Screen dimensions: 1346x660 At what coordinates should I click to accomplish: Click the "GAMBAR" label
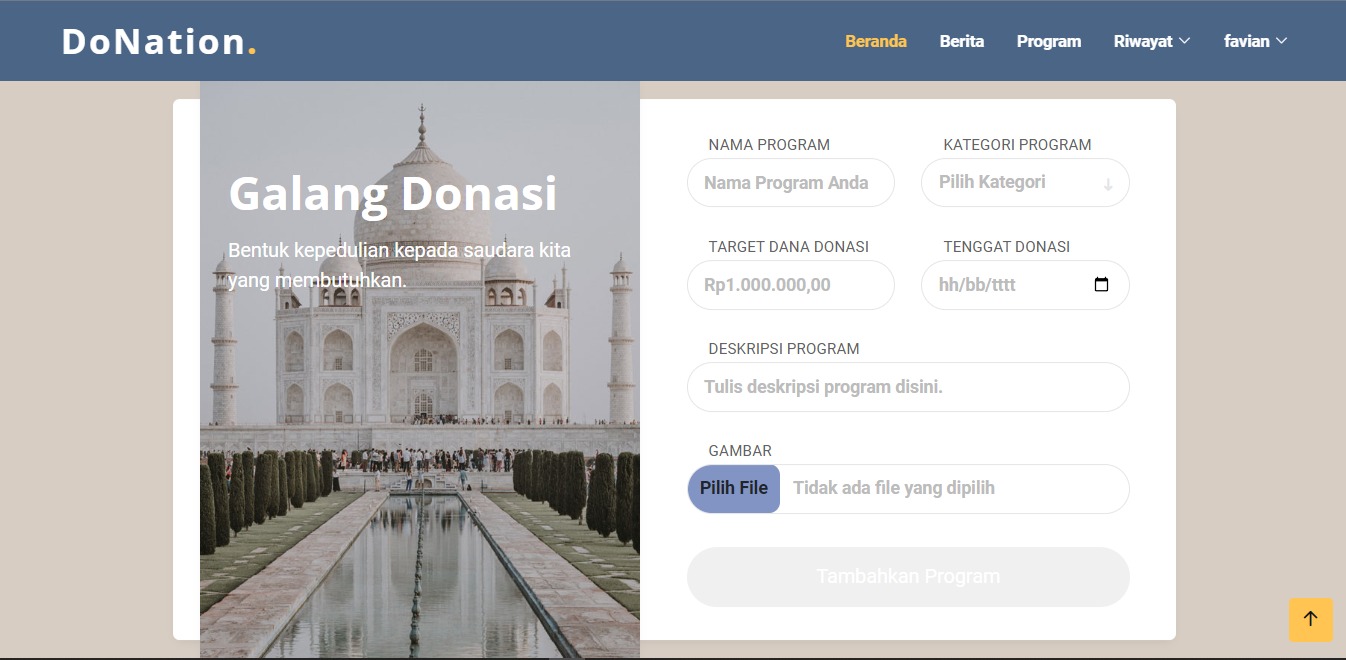tap(740, 451)
